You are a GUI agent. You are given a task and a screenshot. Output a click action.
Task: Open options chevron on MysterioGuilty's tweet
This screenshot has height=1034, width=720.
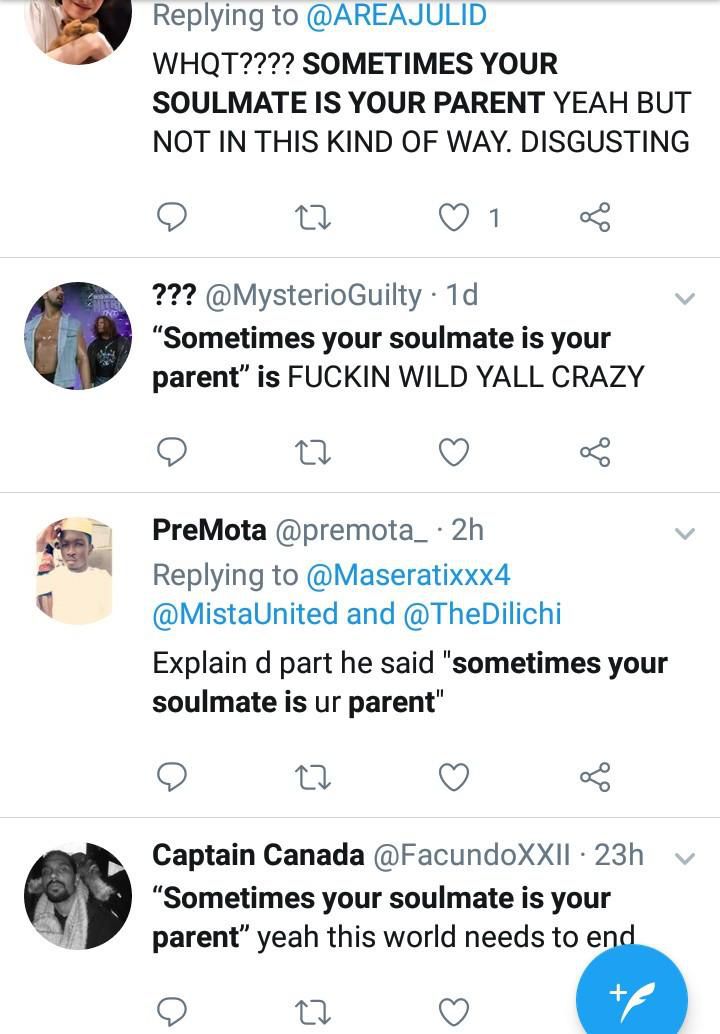pos(685,299)
